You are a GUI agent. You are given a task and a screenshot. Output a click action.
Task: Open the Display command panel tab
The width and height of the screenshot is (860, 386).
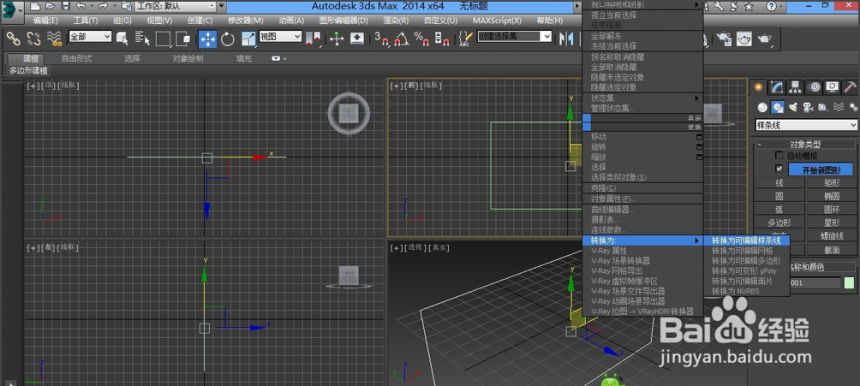tap(833, 87)
